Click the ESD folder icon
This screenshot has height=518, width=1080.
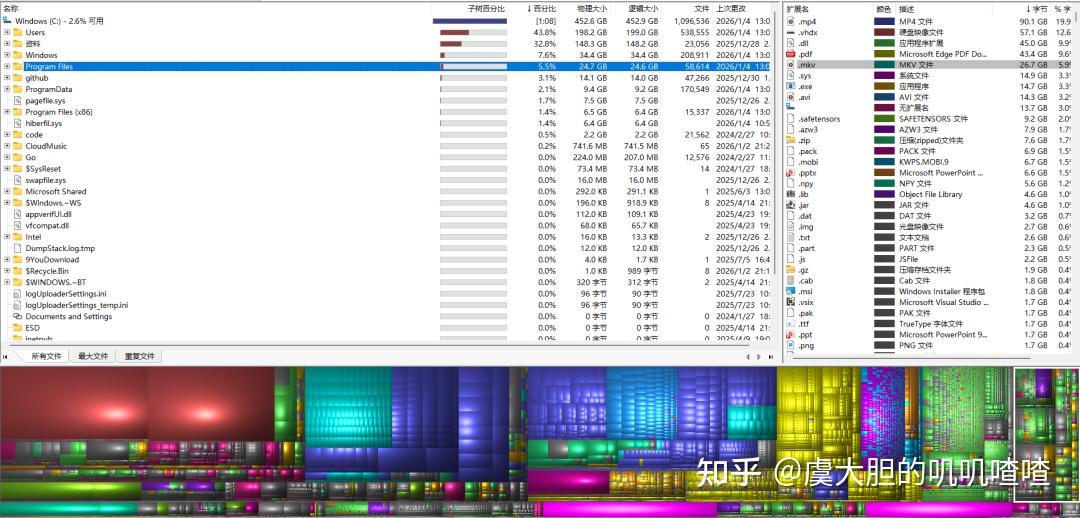[17, 328]
